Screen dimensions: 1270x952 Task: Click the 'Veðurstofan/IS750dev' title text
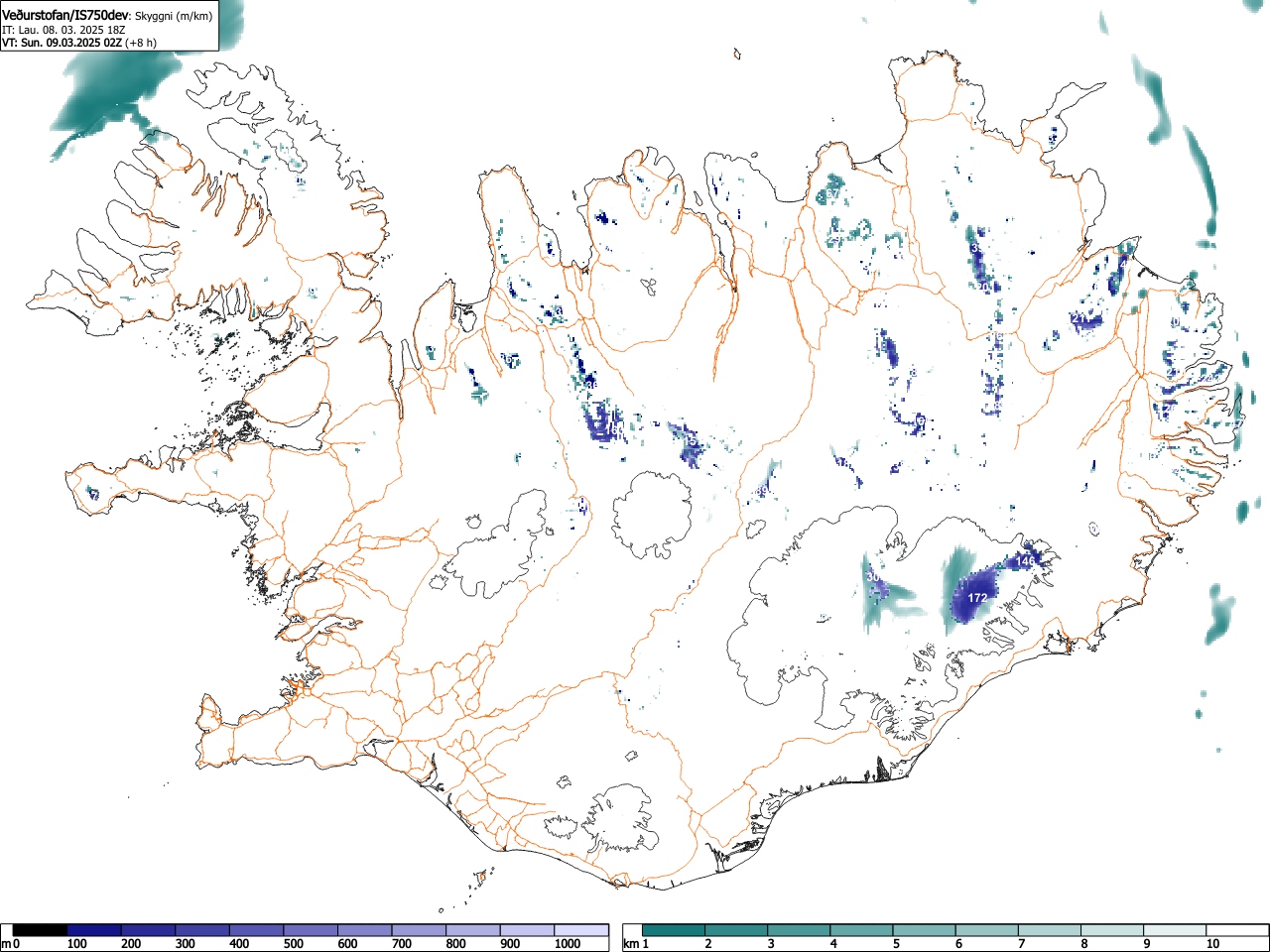(x=65, y=15)
